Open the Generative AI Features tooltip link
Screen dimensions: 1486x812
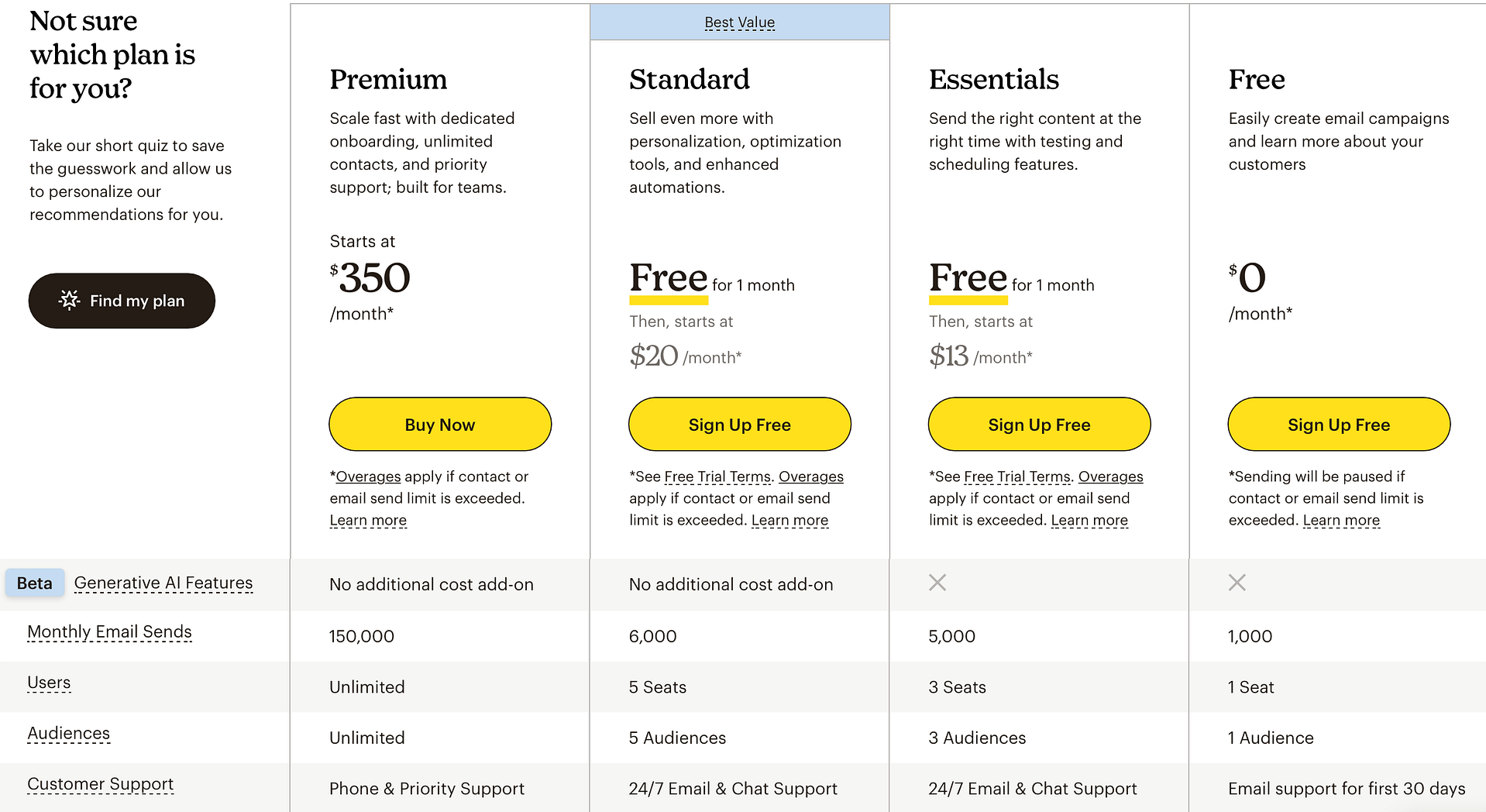163,583
